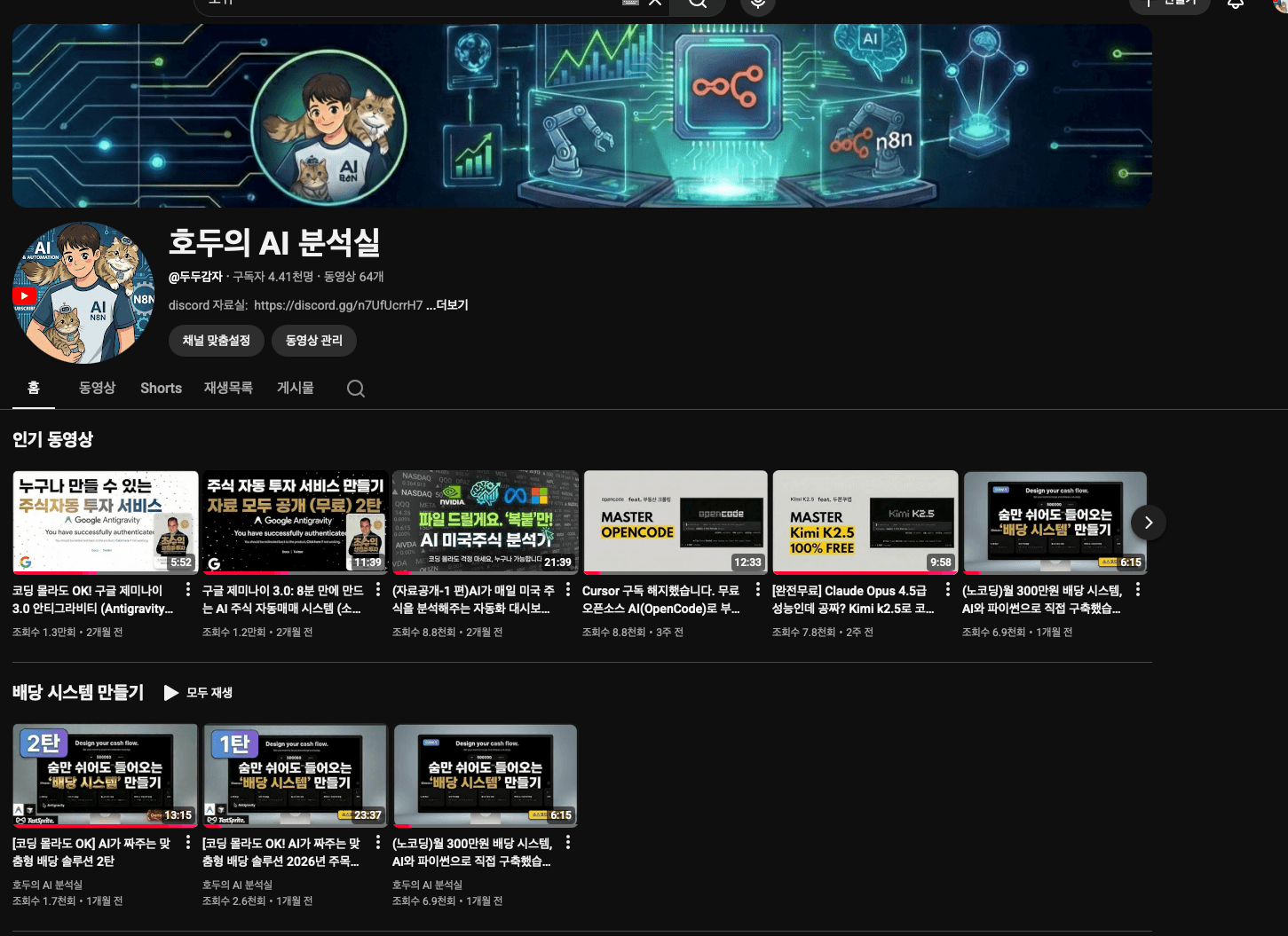Switch to the Shorts tab
The width and height of the screenshot is (1288, 936).
161,388
